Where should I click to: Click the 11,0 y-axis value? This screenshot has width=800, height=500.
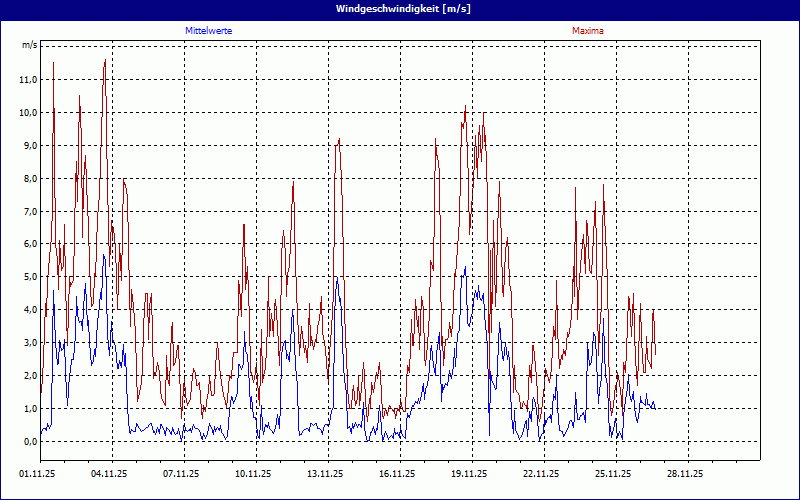pyautogui.click(x=28, y=79)
